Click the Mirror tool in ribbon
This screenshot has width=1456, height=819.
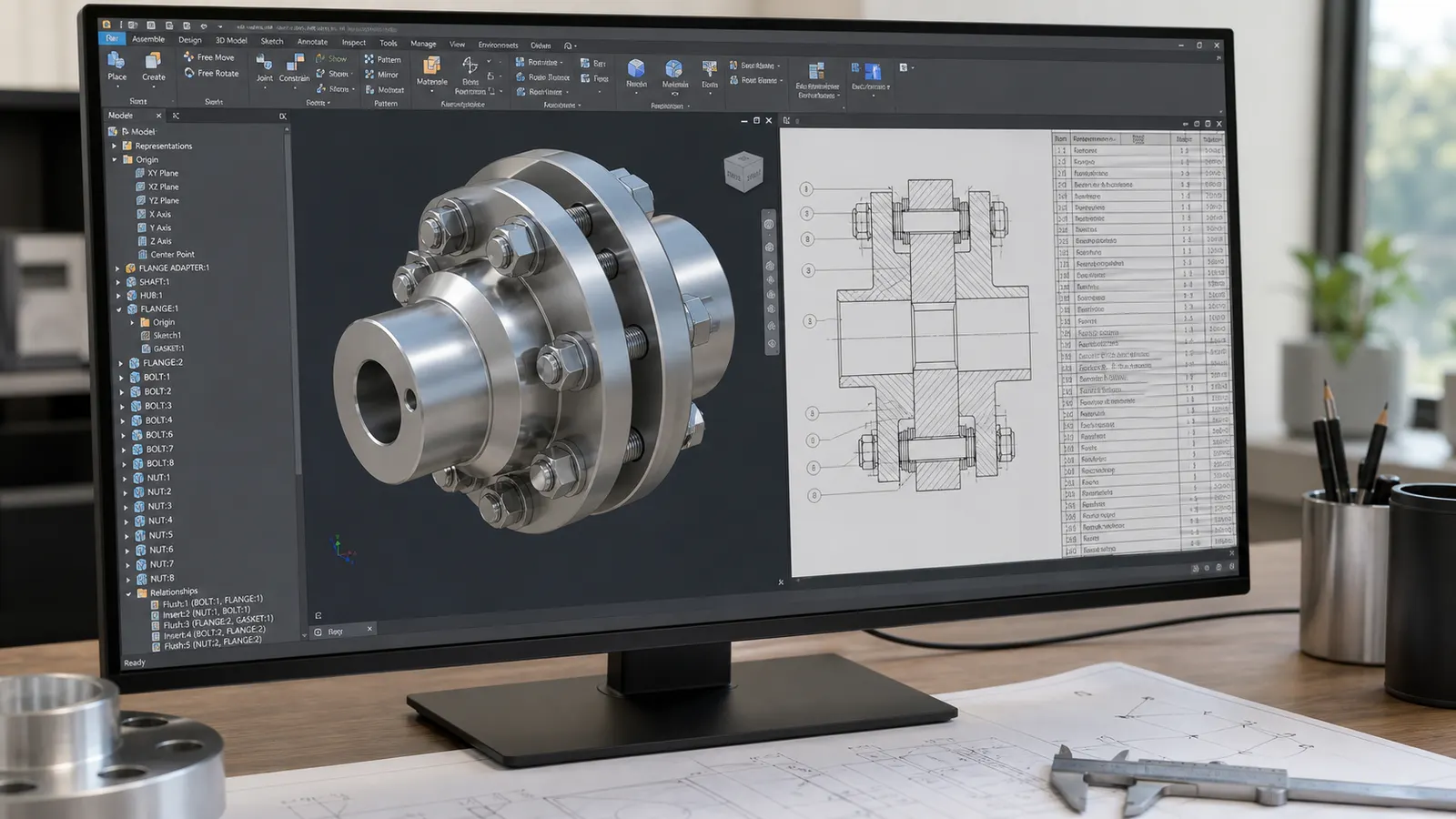[x=381, y=76]
